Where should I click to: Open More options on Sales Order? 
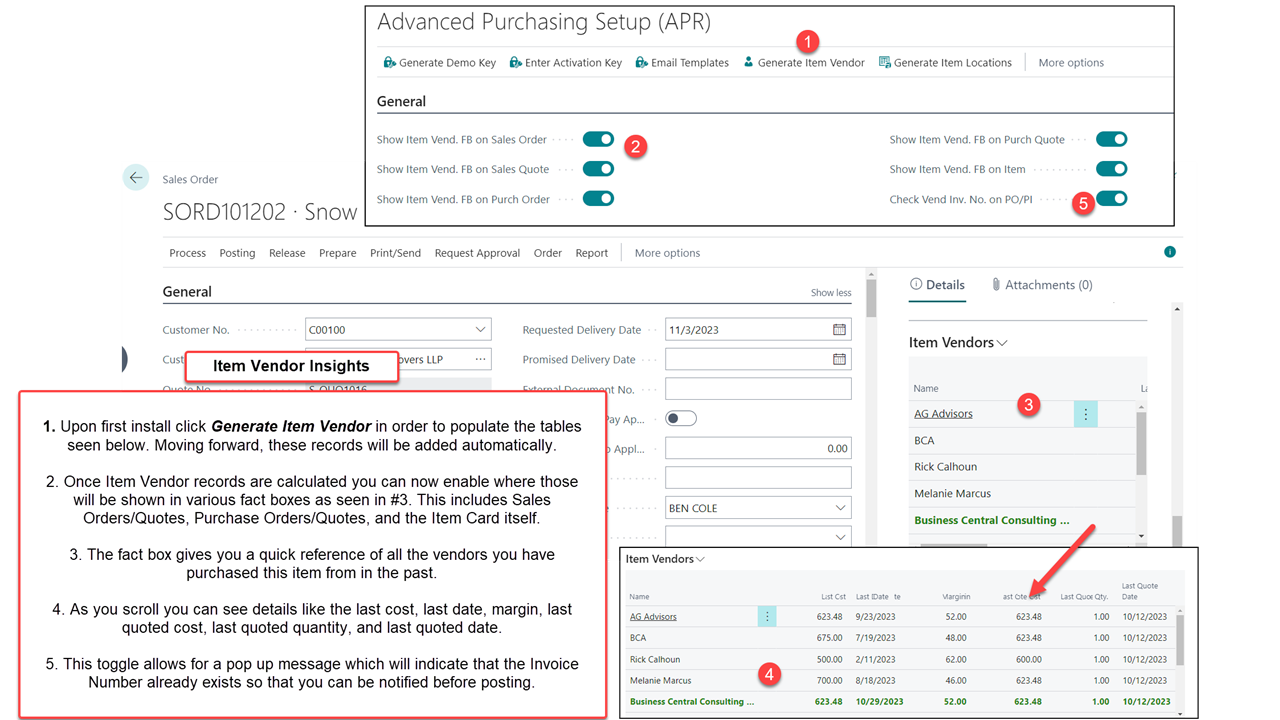click(x=667, y=253)
